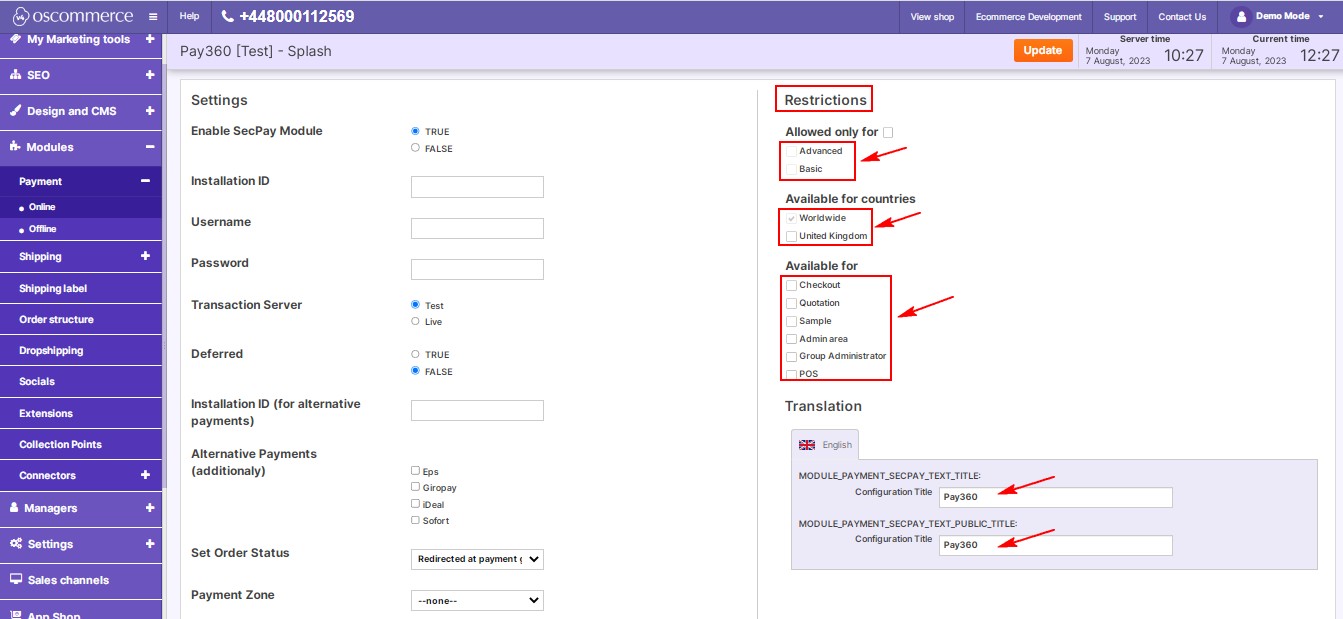The image size is (1343, 619).
Task: Open Contact Us in top bar
Action: [x=1182, y=17]
